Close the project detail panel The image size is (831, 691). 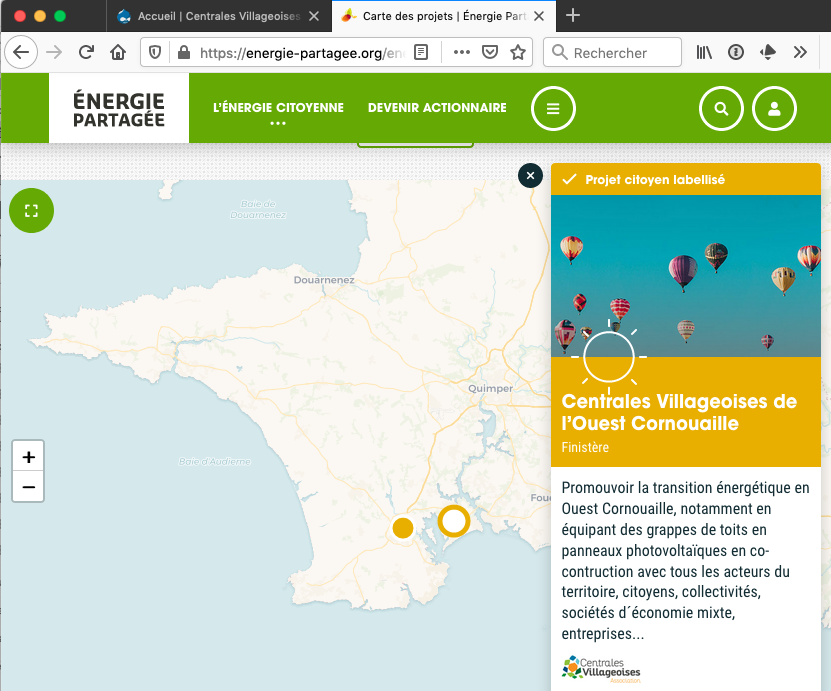530,175
